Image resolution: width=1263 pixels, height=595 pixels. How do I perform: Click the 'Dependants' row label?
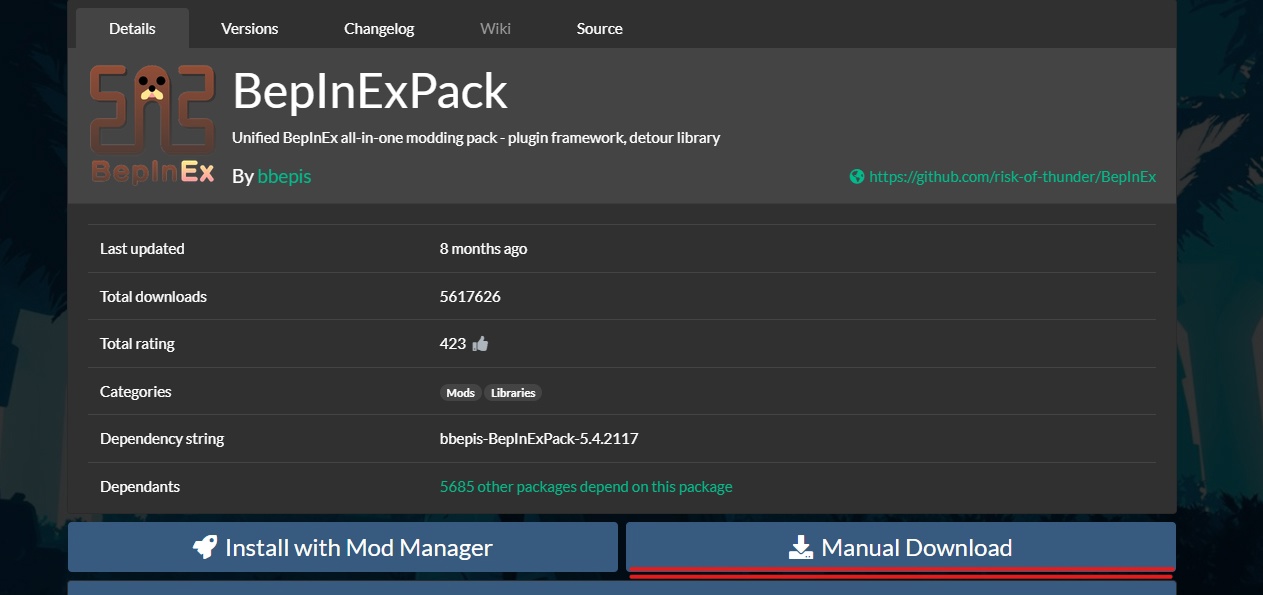tap(140, 487)
